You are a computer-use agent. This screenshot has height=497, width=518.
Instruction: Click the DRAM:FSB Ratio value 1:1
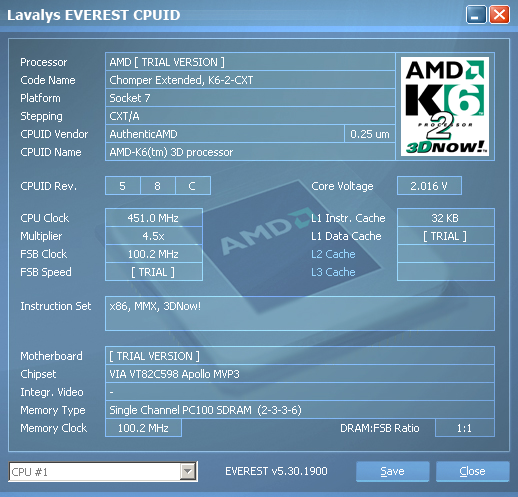pos(465,428)
